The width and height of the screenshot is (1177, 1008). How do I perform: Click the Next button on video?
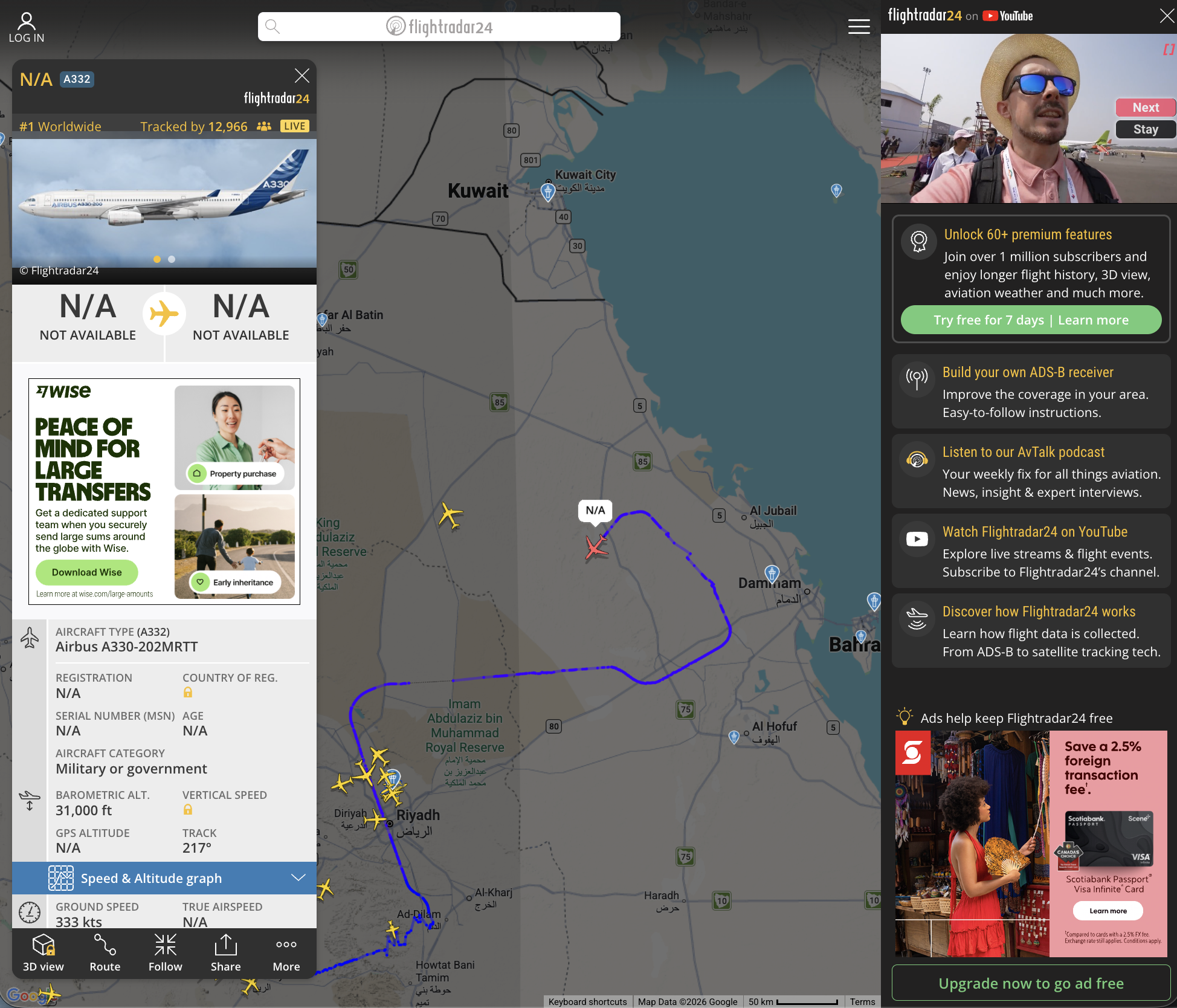1145,108
